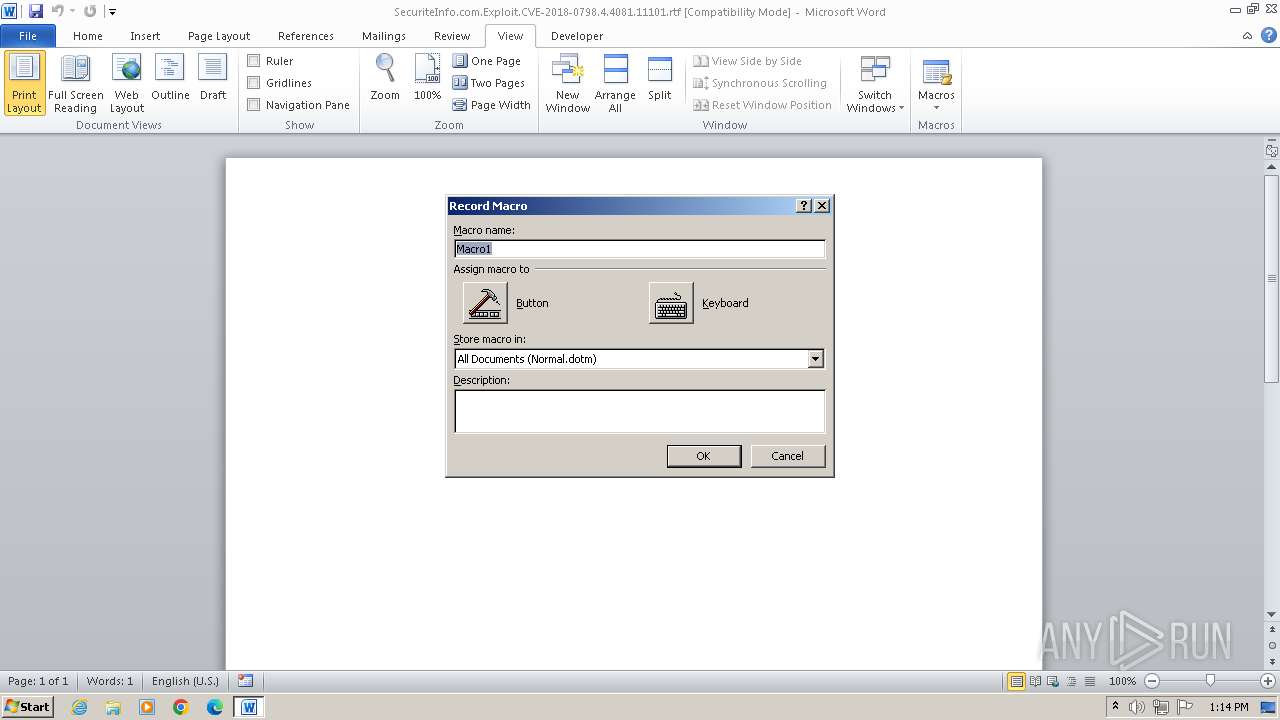This screenshot has width=1280, height=720.
Task: Click Redo in Quick Access toolbar
Action: pos(90,11)
